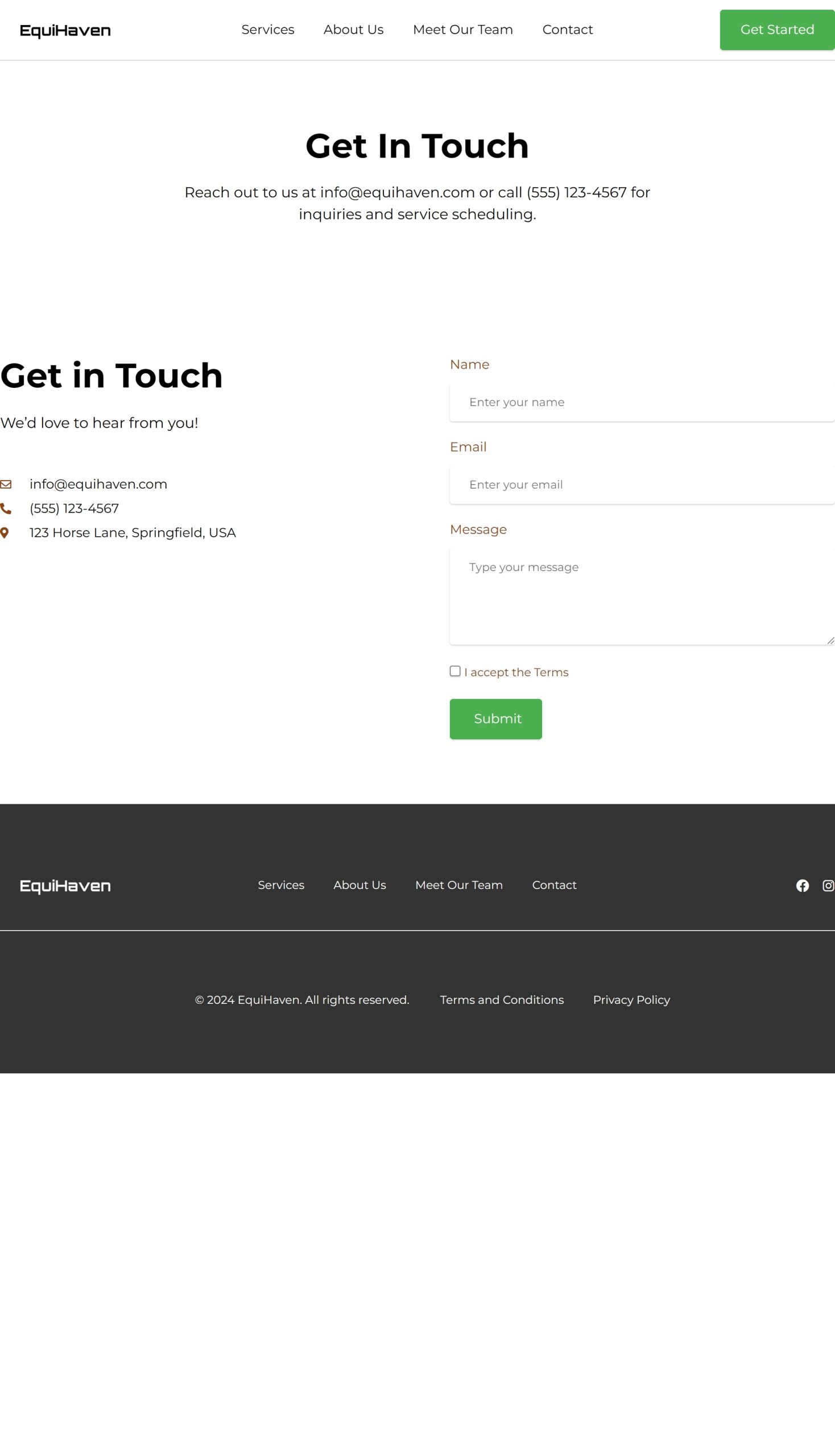The height and width of the screenshot is (1456, 835).
Task: Click the Get Started button
Action: pos(777,30)
